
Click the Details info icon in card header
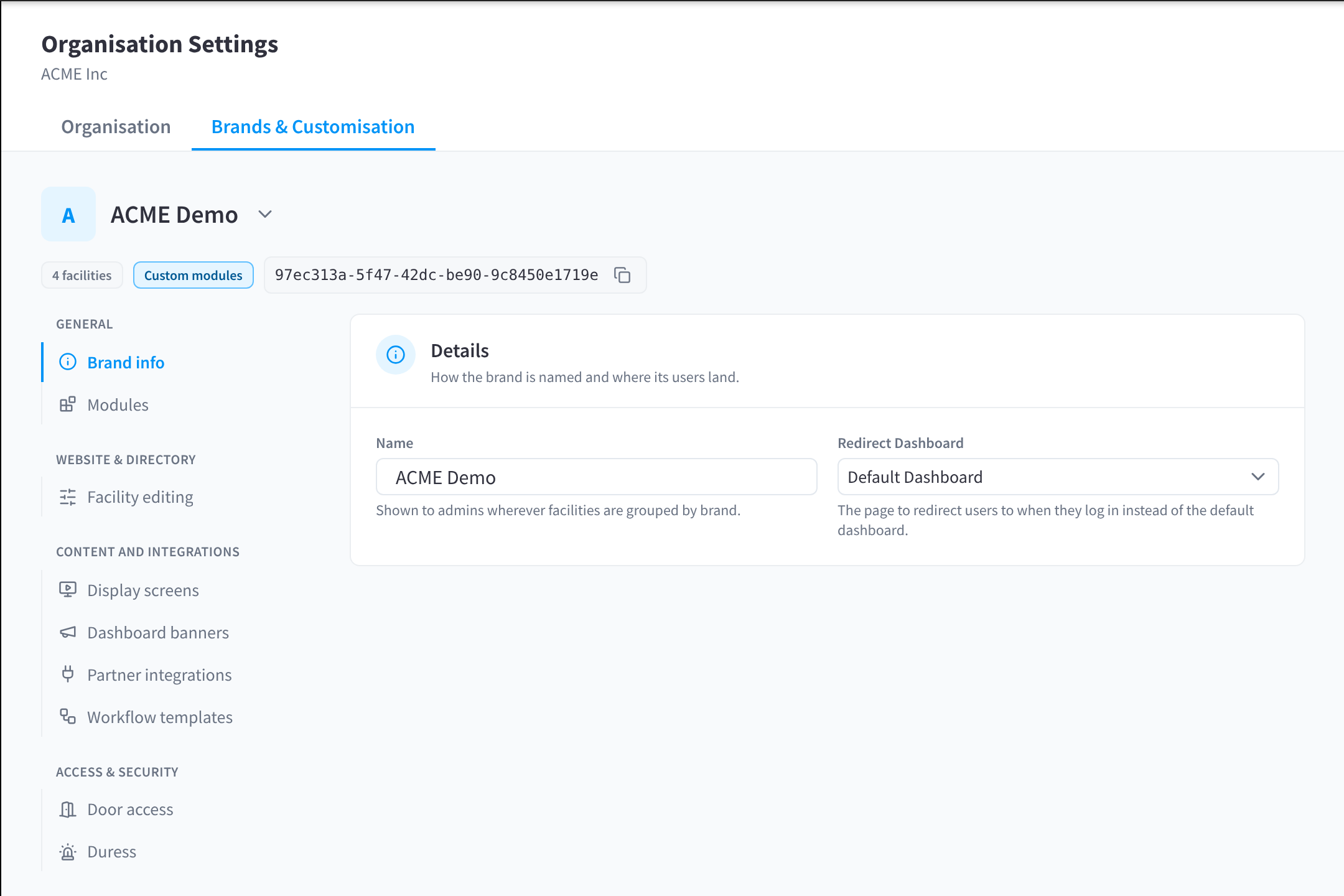click(x=396, y=355)
